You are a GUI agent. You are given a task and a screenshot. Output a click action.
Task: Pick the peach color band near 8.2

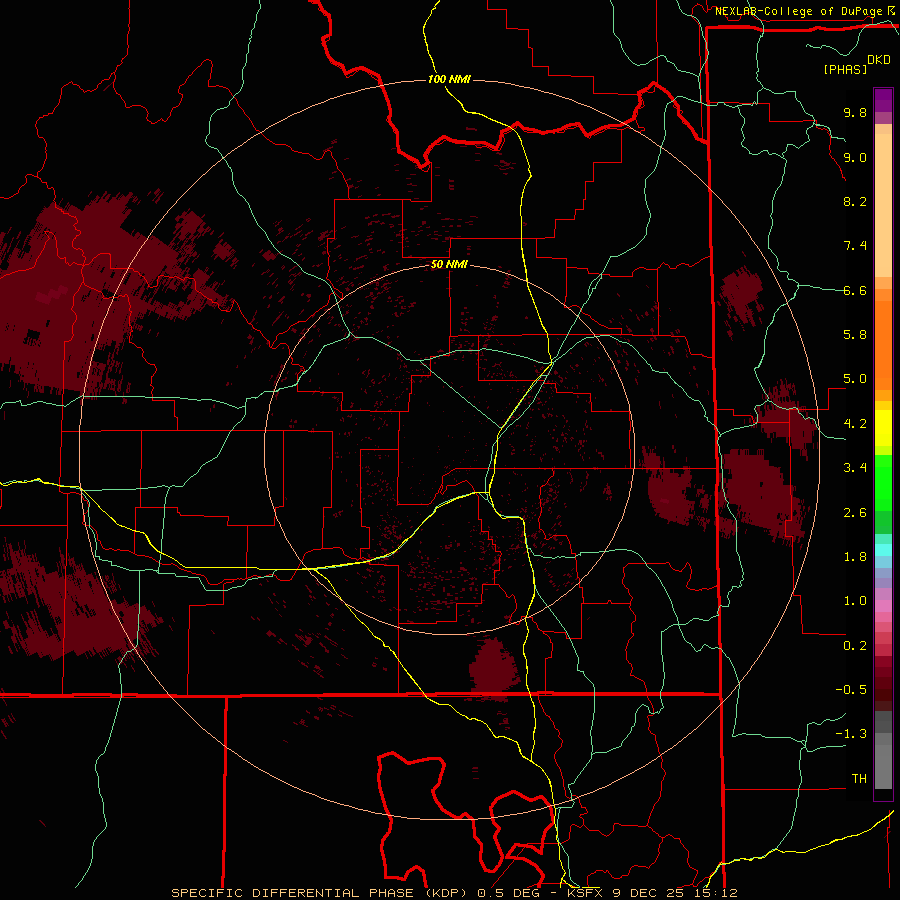883,205
